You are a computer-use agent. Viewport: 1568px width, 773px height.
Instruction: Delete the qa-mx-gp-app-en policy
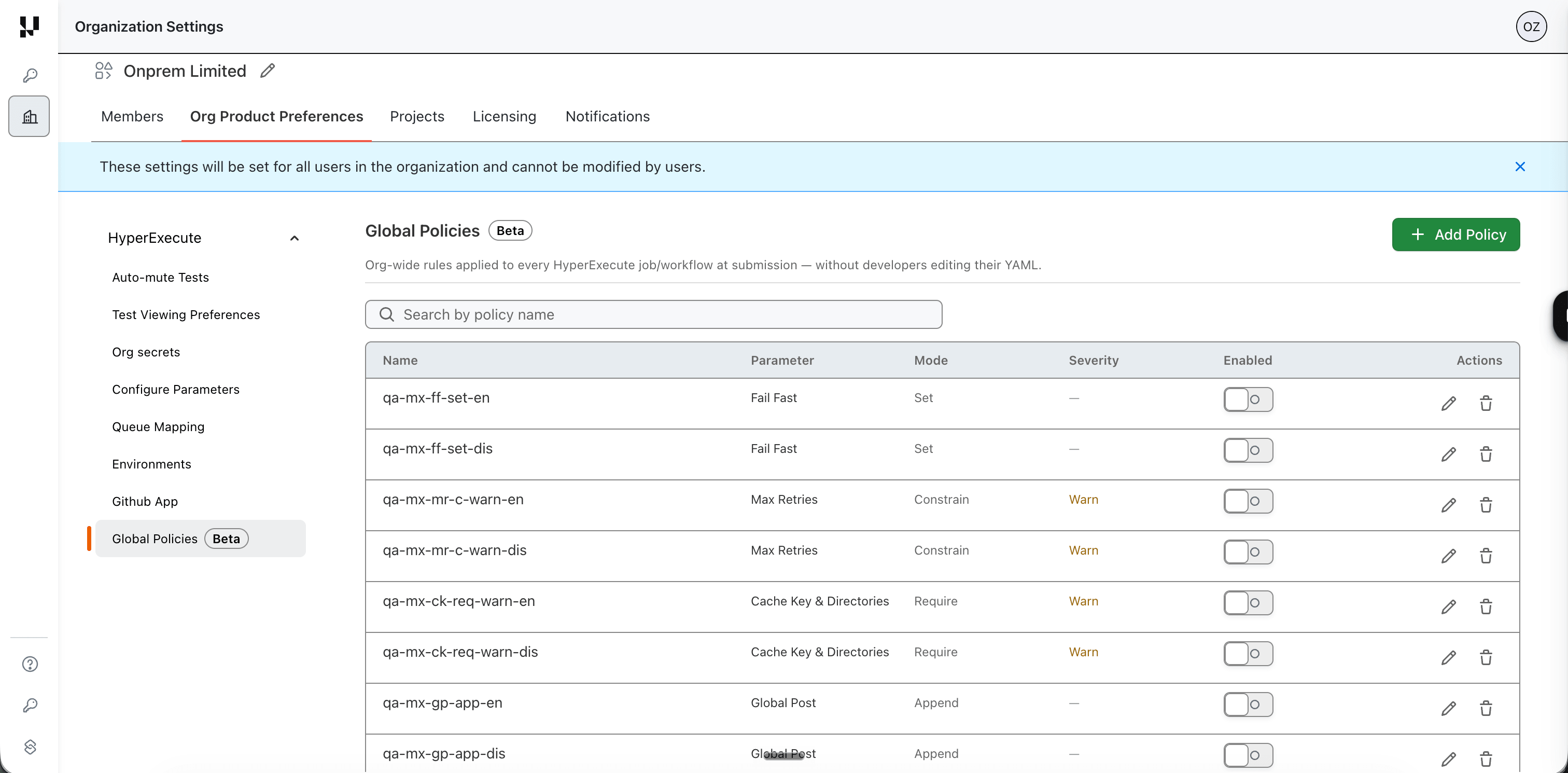tap(1486, 709)
